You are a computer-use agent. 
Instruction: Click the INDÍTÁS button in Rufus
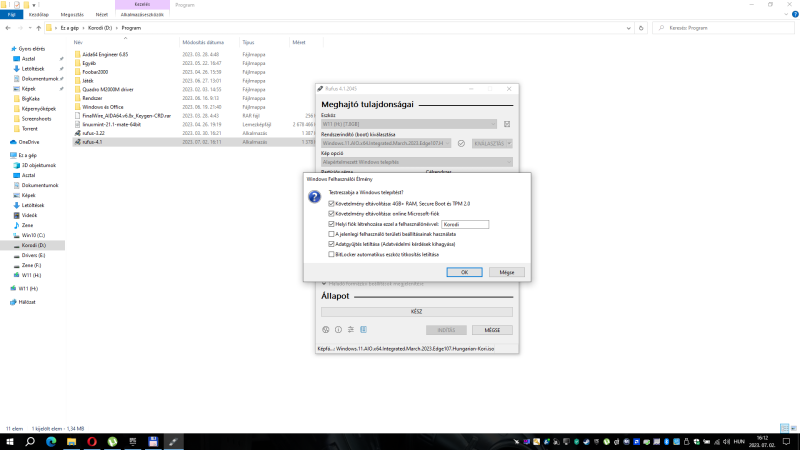click(446, 330)
